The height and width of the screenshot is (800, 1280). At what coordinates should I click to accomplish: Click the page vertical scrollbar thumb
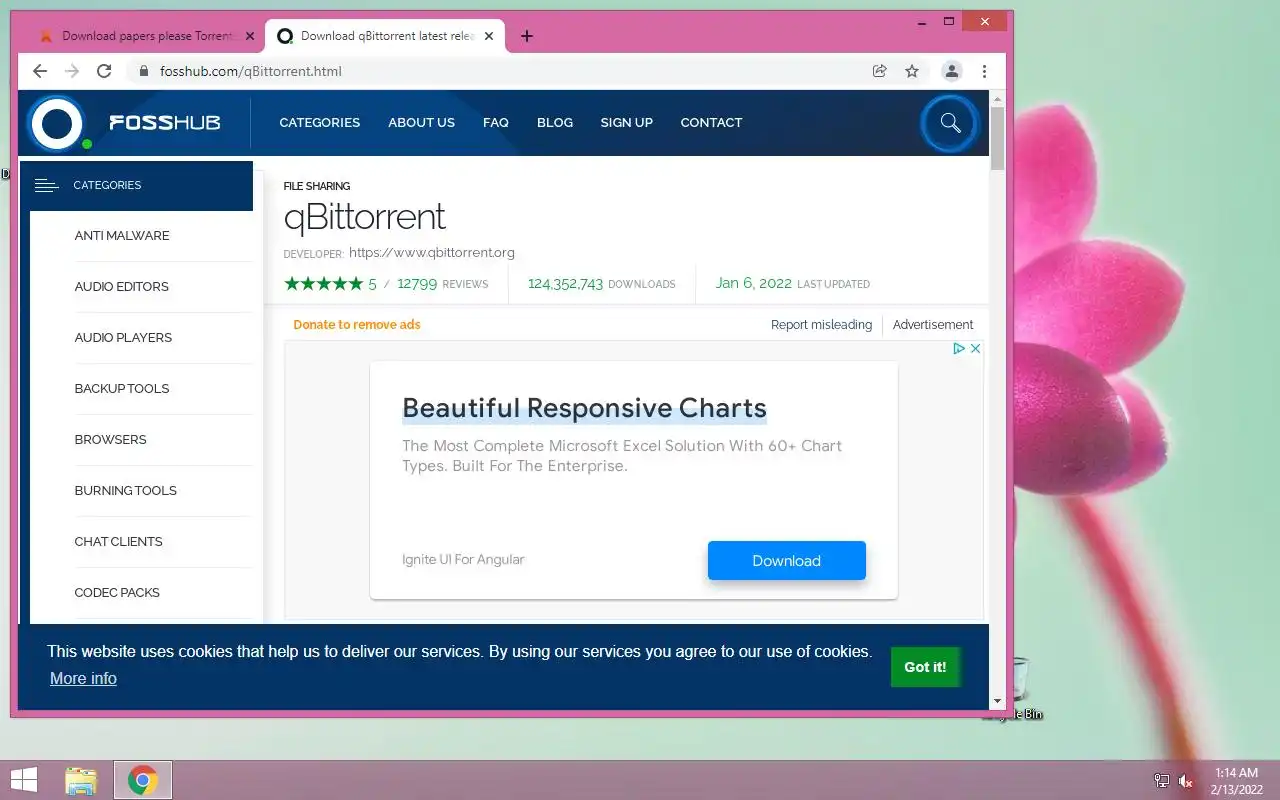[997, 140]
